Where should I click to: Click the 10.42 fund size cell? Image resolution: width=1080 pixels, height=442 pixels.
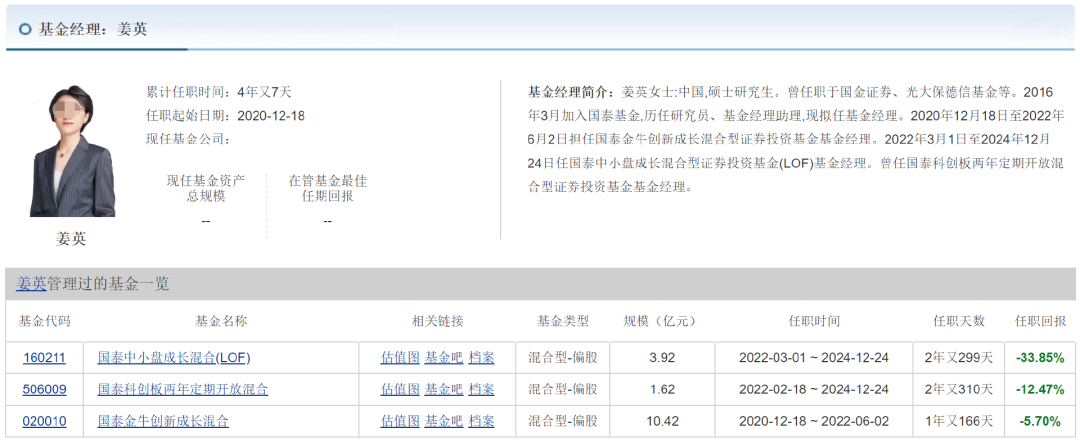[x=663, y=421]
